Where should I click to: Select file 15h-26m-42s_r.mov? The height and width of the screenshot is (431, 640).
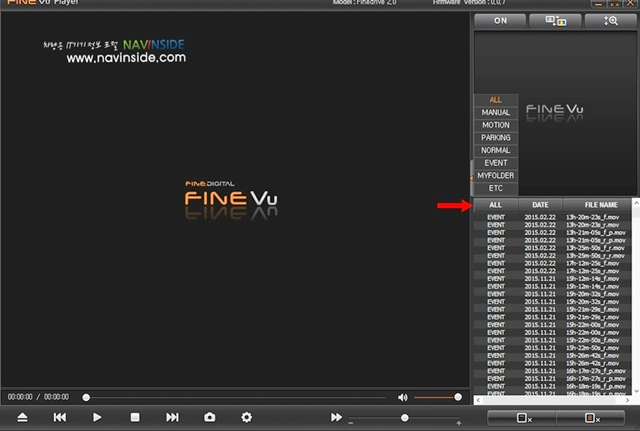click(x=553, y=363)
